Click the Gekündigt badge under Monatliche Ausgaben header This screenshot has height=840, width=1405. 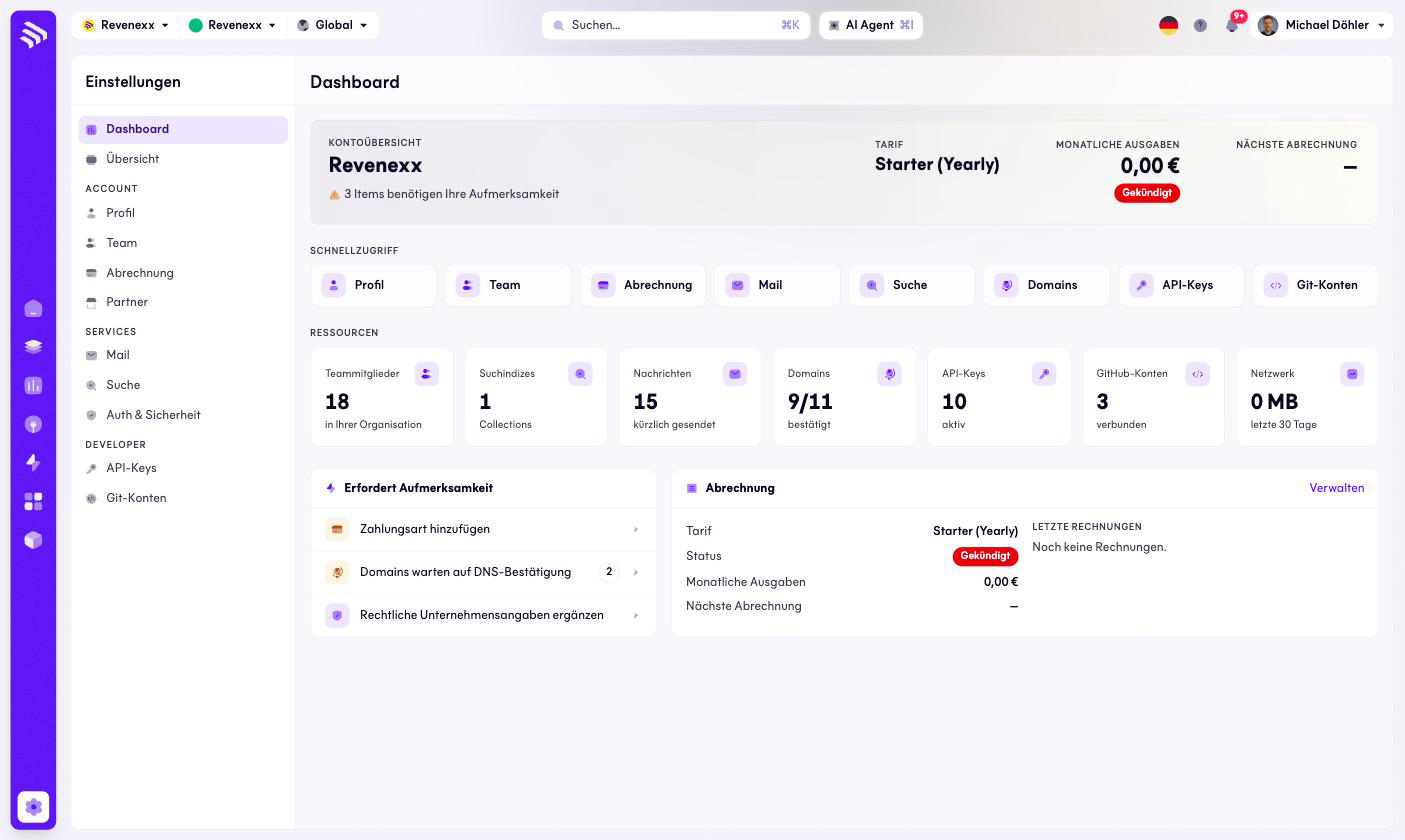pyautogui.click(x=1147, y=193)
